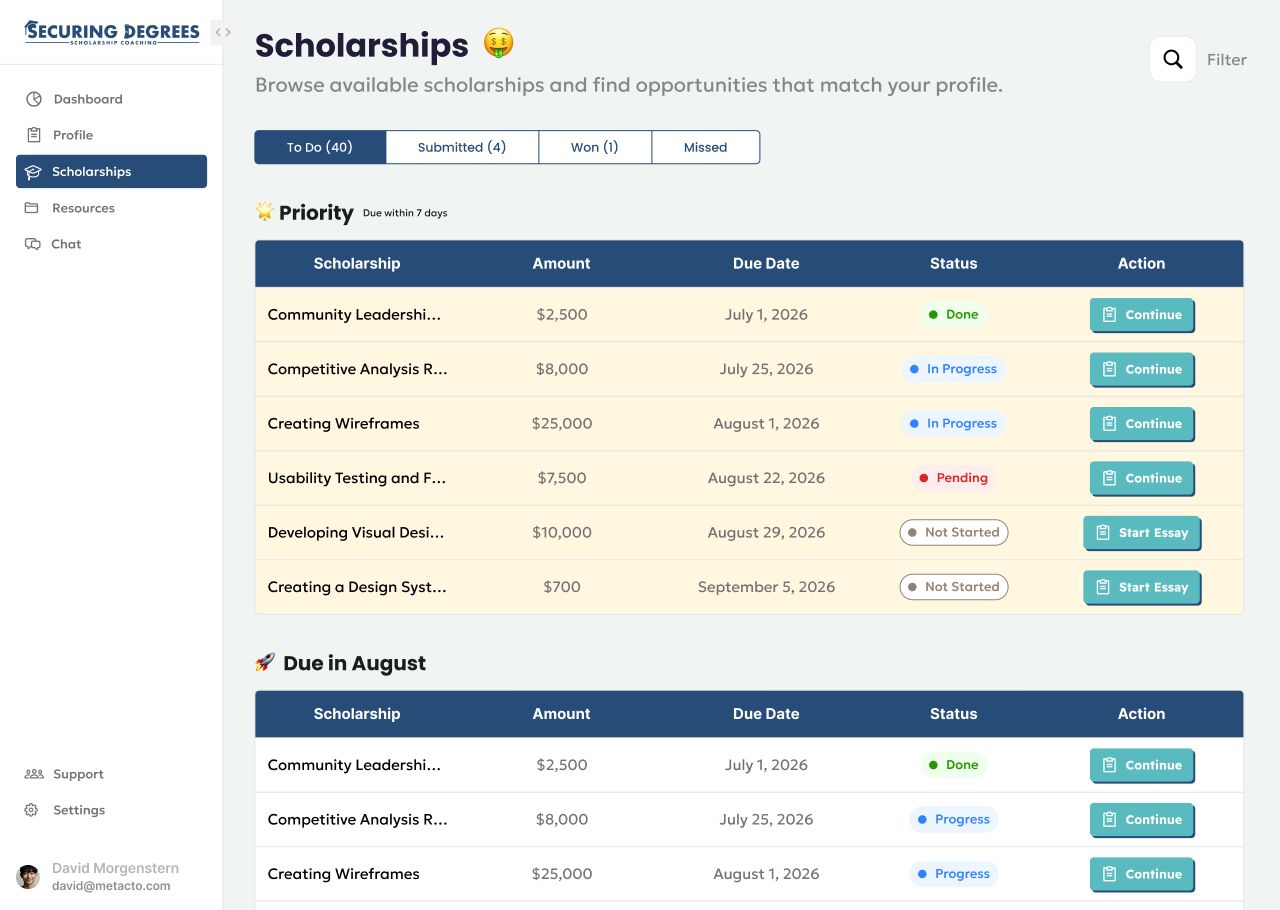Switch to the Submitted (4) tab
Image resolution: width=1280 pixels, height=910 pixels.
pyautogui.click(x=462, y=147)
